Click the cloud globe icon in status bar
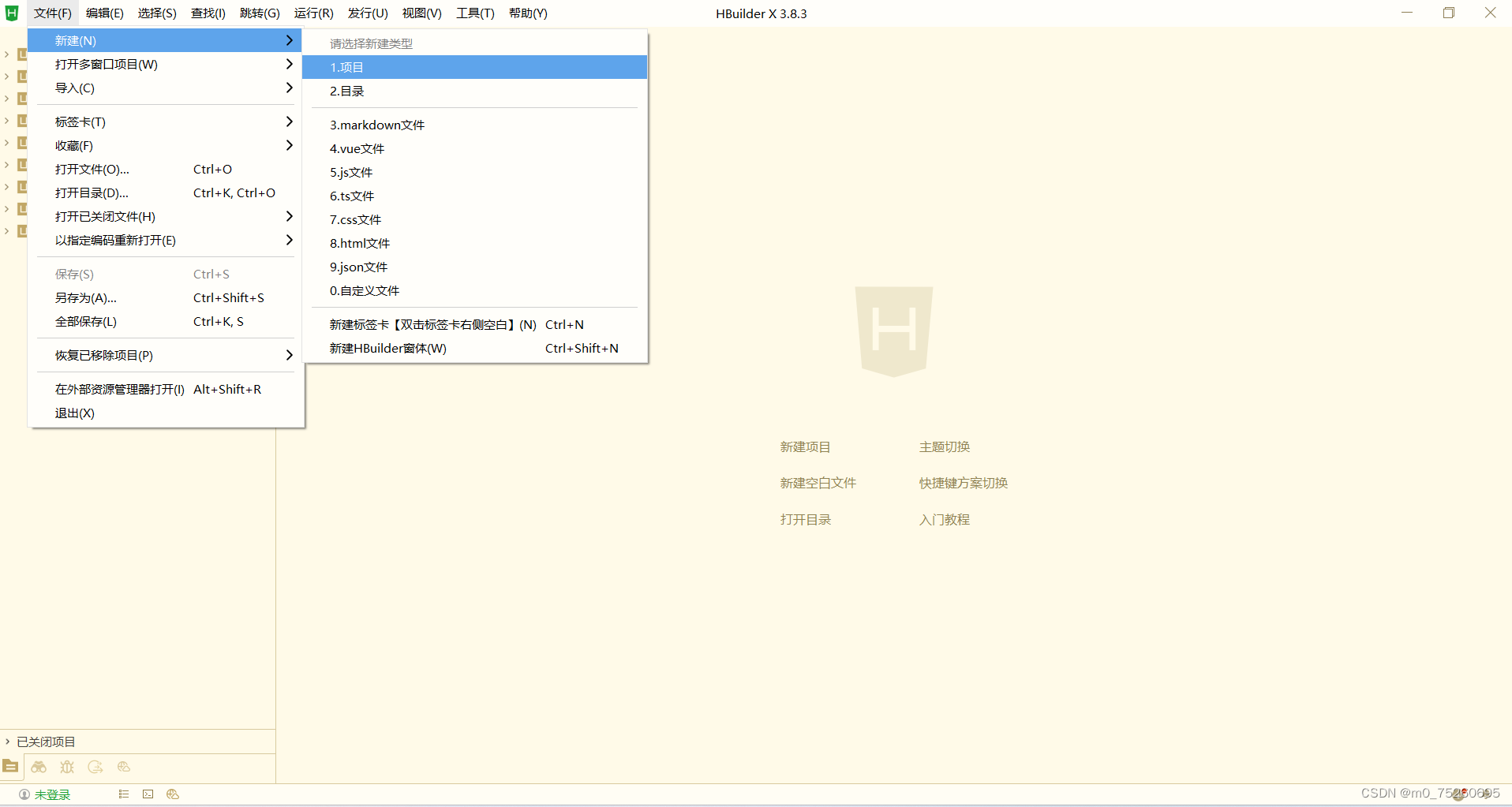 (x=173, y=794)
